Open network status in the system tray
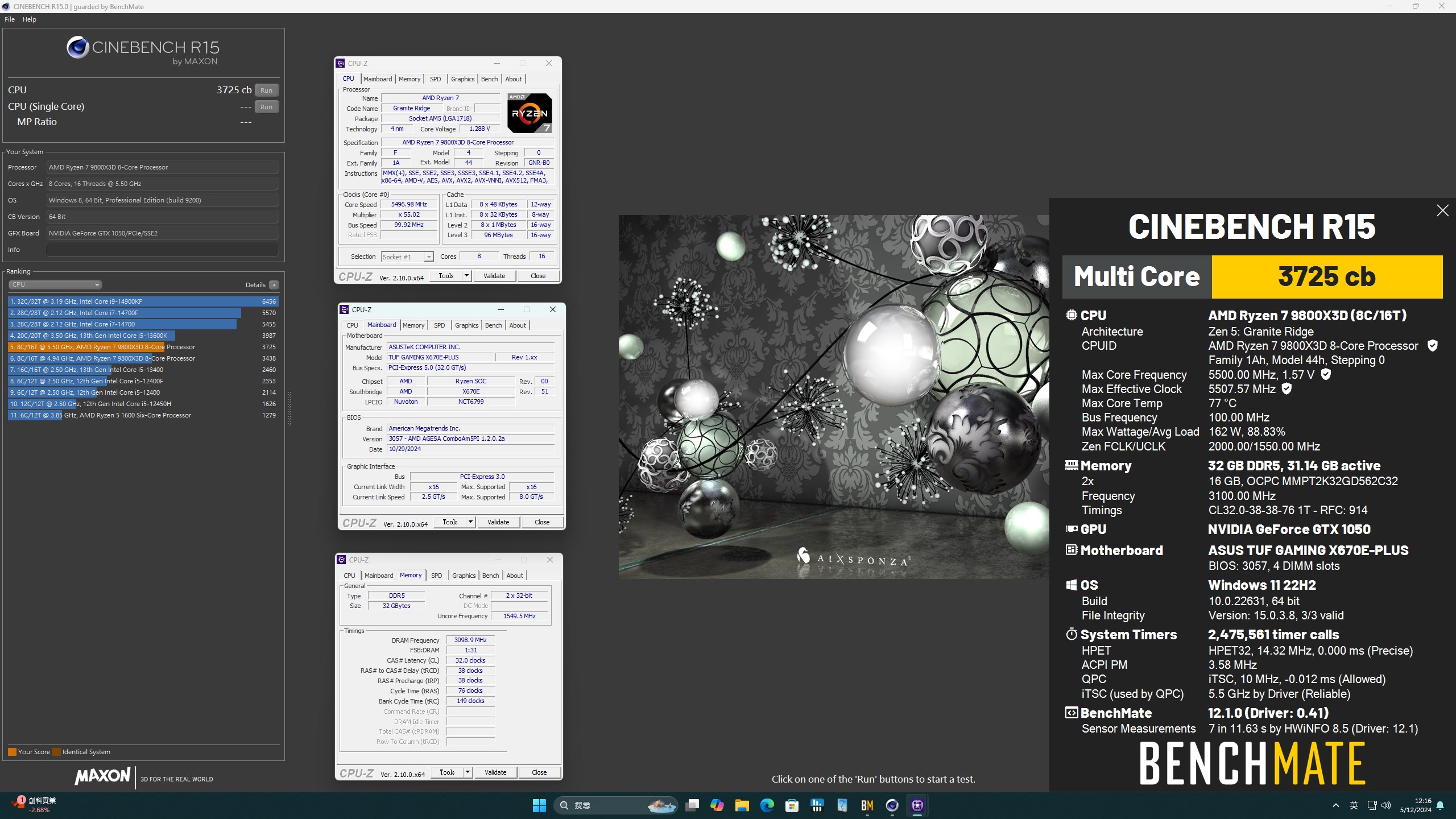The height and width of the screenshot is (819, 1456). point(1372,805)
